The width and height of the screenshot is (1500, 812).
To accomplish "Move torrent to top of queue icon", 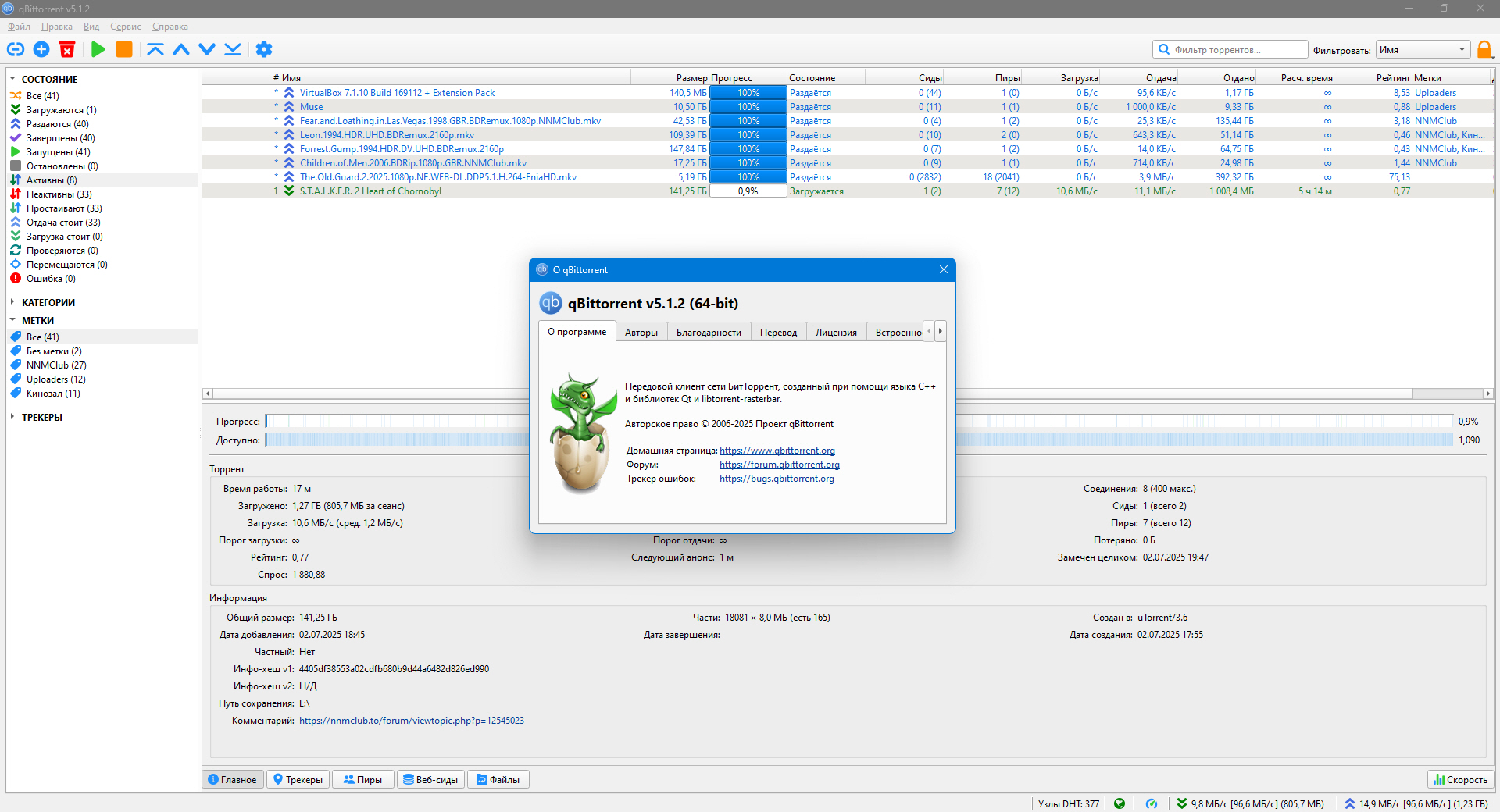I will tap(155, 49).
